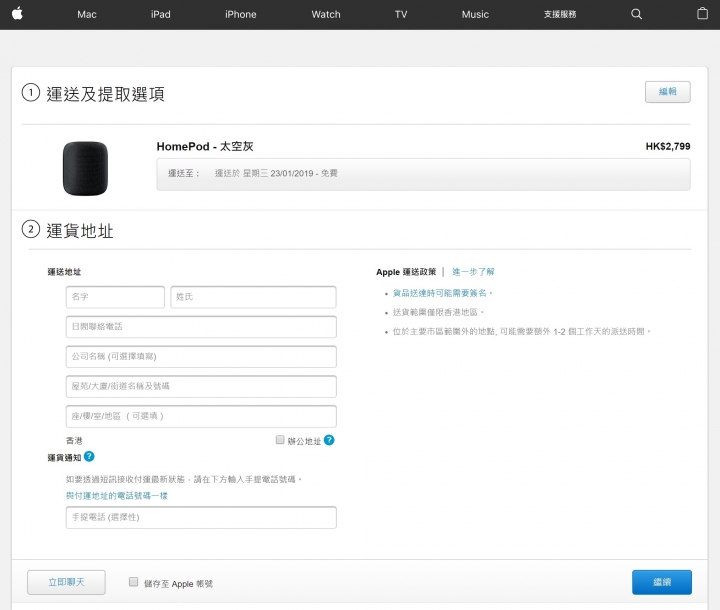Click the Apple 運送政策 label
The width and height of the screenshot is (720, 610).
click(406, 272)
